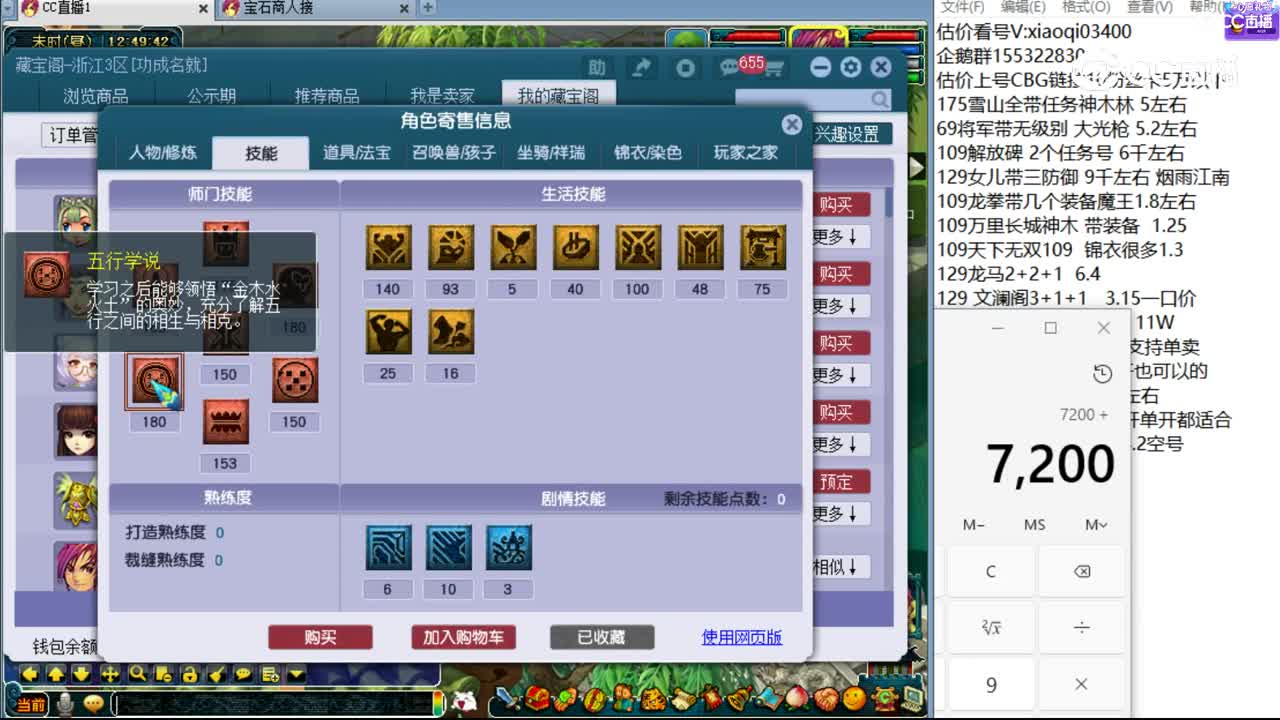This screenshot has width=1280, height=720.
Task: Open the treasure chest icon in the shortcut bar
Action: click(538, 698)
